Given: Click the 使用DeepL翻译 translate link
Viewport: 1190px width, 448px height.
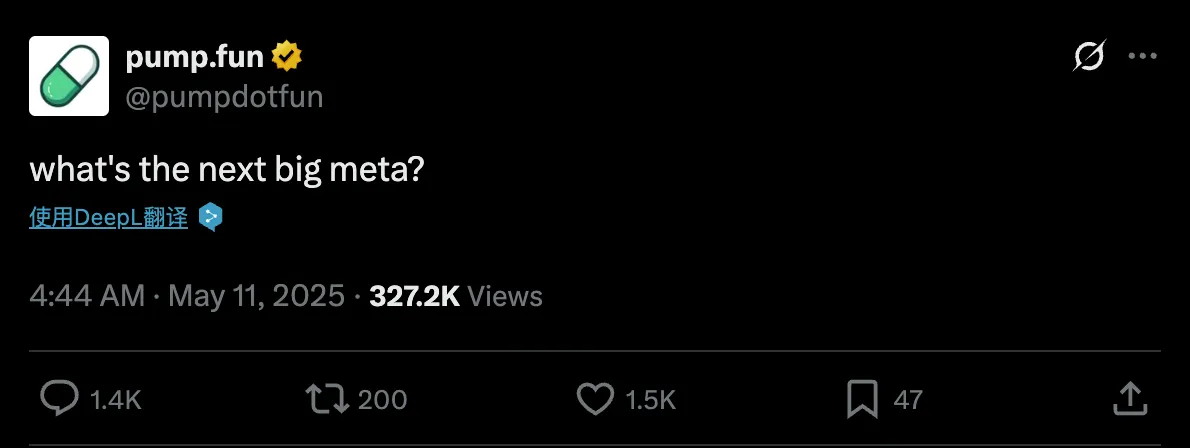Looking at the screenshot, I should pyautogui.click(x=109, y=217).
